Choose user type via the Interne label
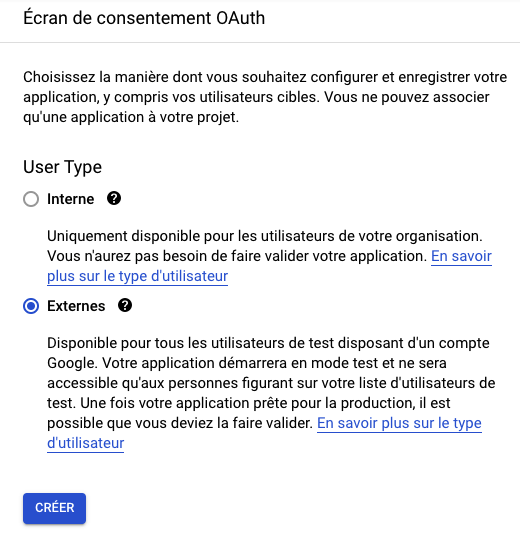 [71, 199]
